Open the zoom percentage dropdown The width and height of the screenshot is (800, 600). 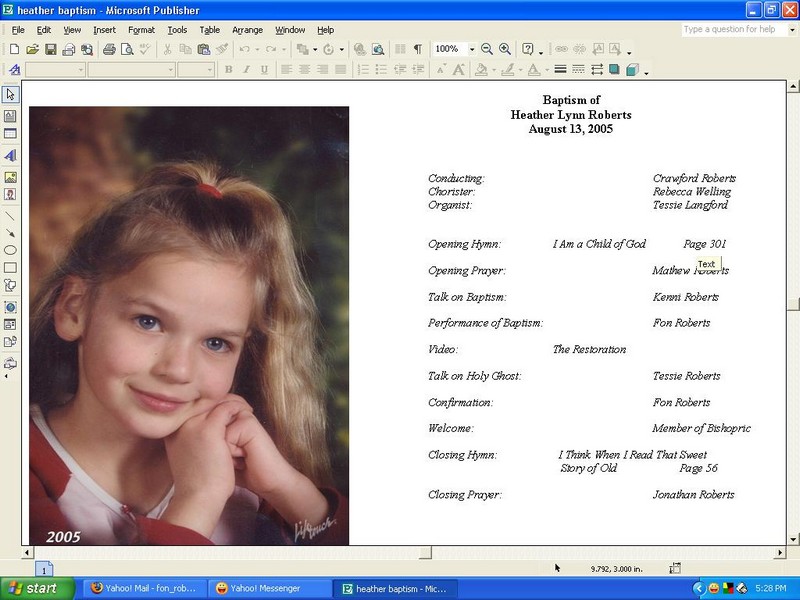coord(472,49)
